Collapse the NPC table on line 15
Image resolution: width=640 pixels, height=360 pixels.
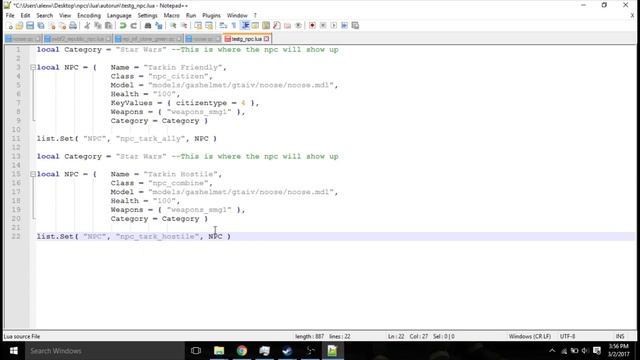33,174
